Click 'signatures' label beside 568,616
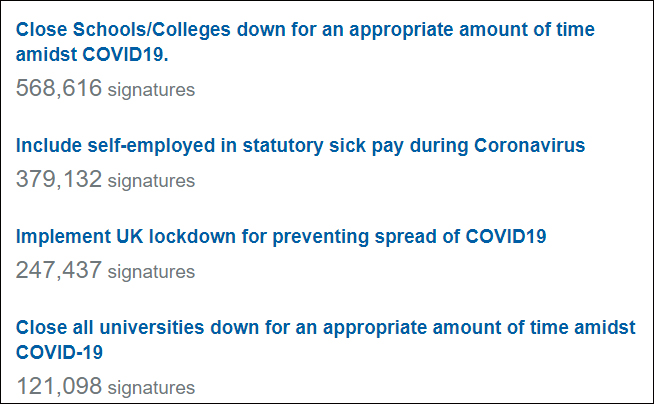The image size is (654, 404). coord(151,90)
